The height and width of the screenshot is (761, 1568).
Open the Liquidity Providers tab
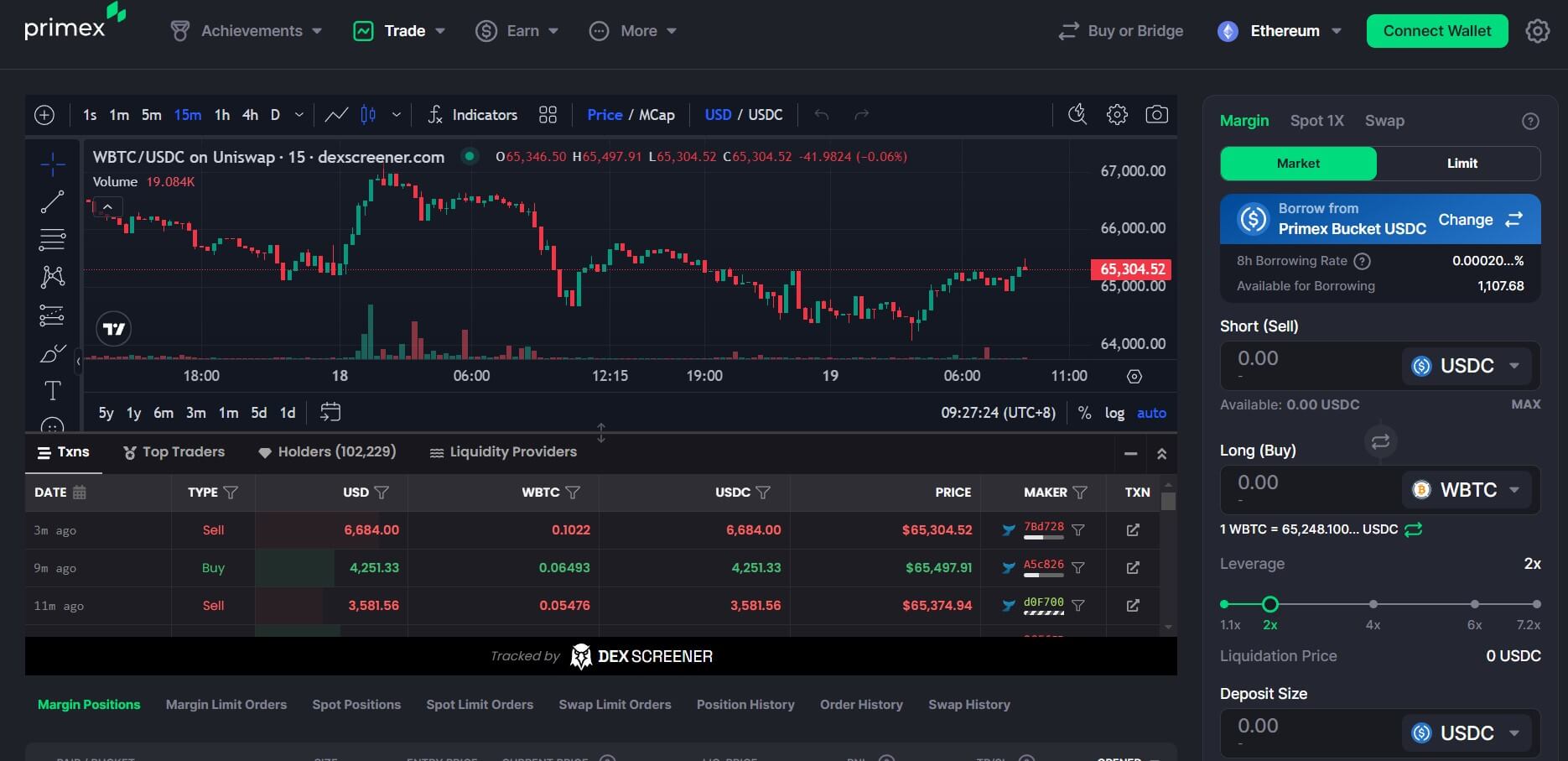click(x=503, y=452)
